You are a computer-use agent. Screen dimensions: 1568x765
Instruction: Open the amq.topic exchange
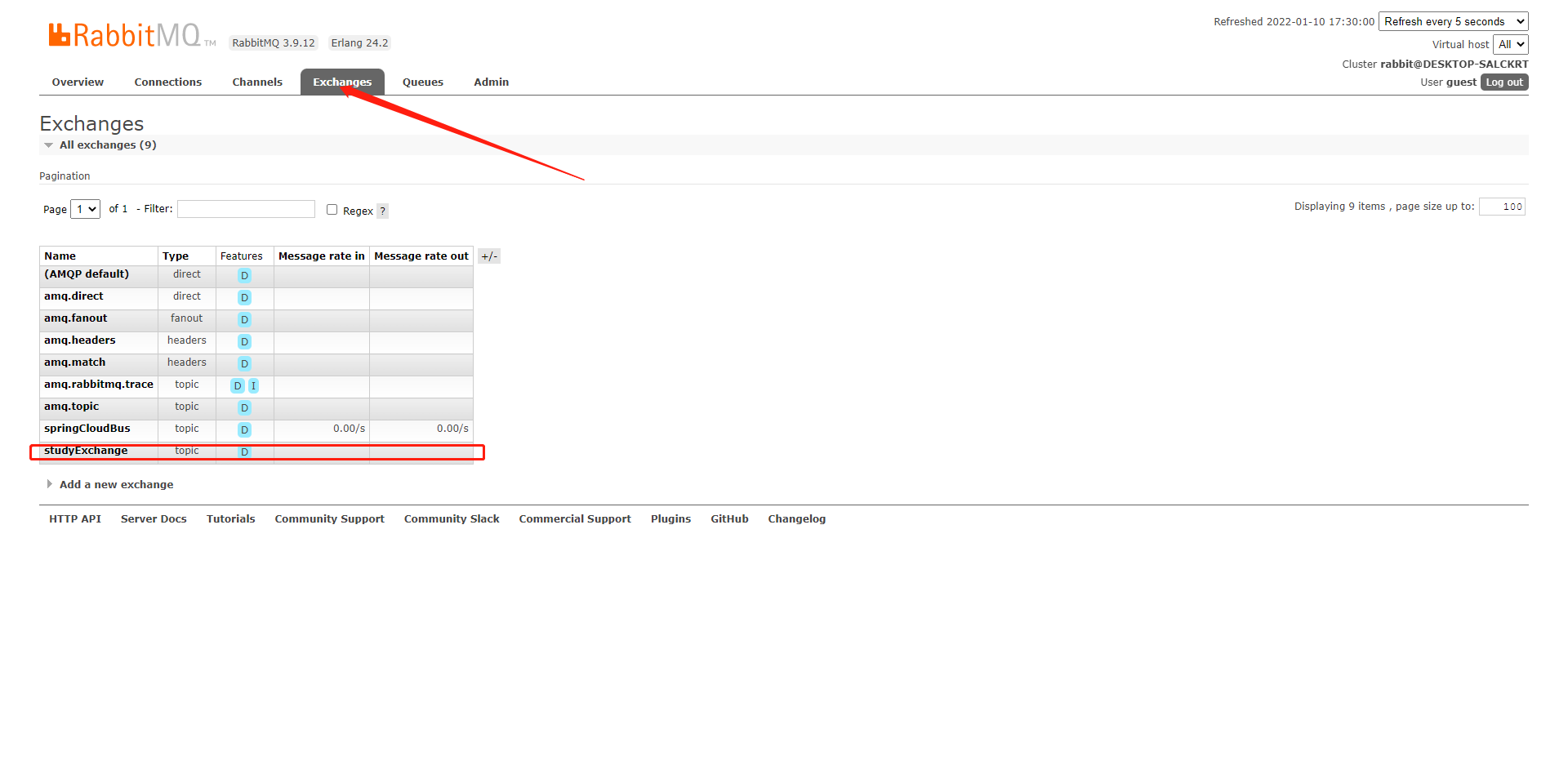pyautogui.click(x=71, y=407)
